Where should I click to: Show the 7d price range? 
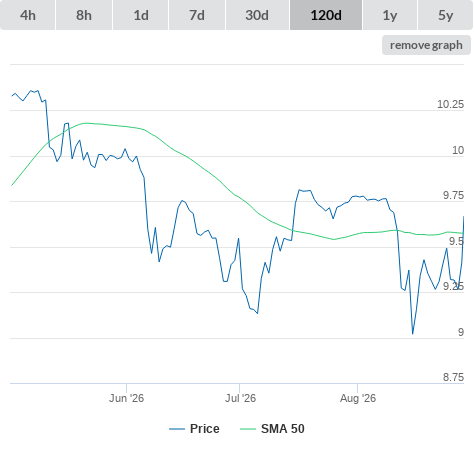click(x=197, y=15)
